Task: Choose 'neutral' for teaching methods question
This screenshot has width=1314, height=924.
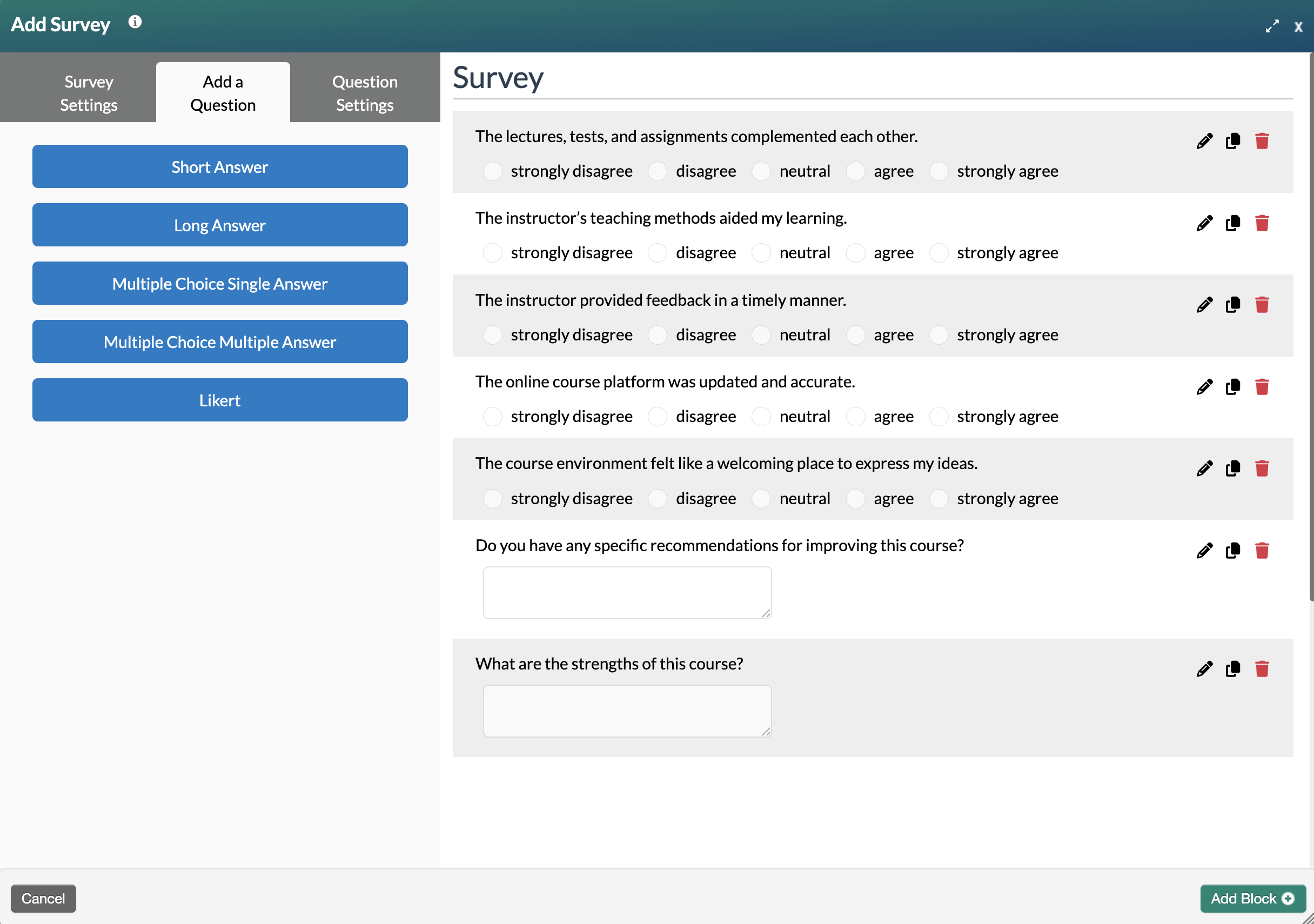Action: click(761, 252)
